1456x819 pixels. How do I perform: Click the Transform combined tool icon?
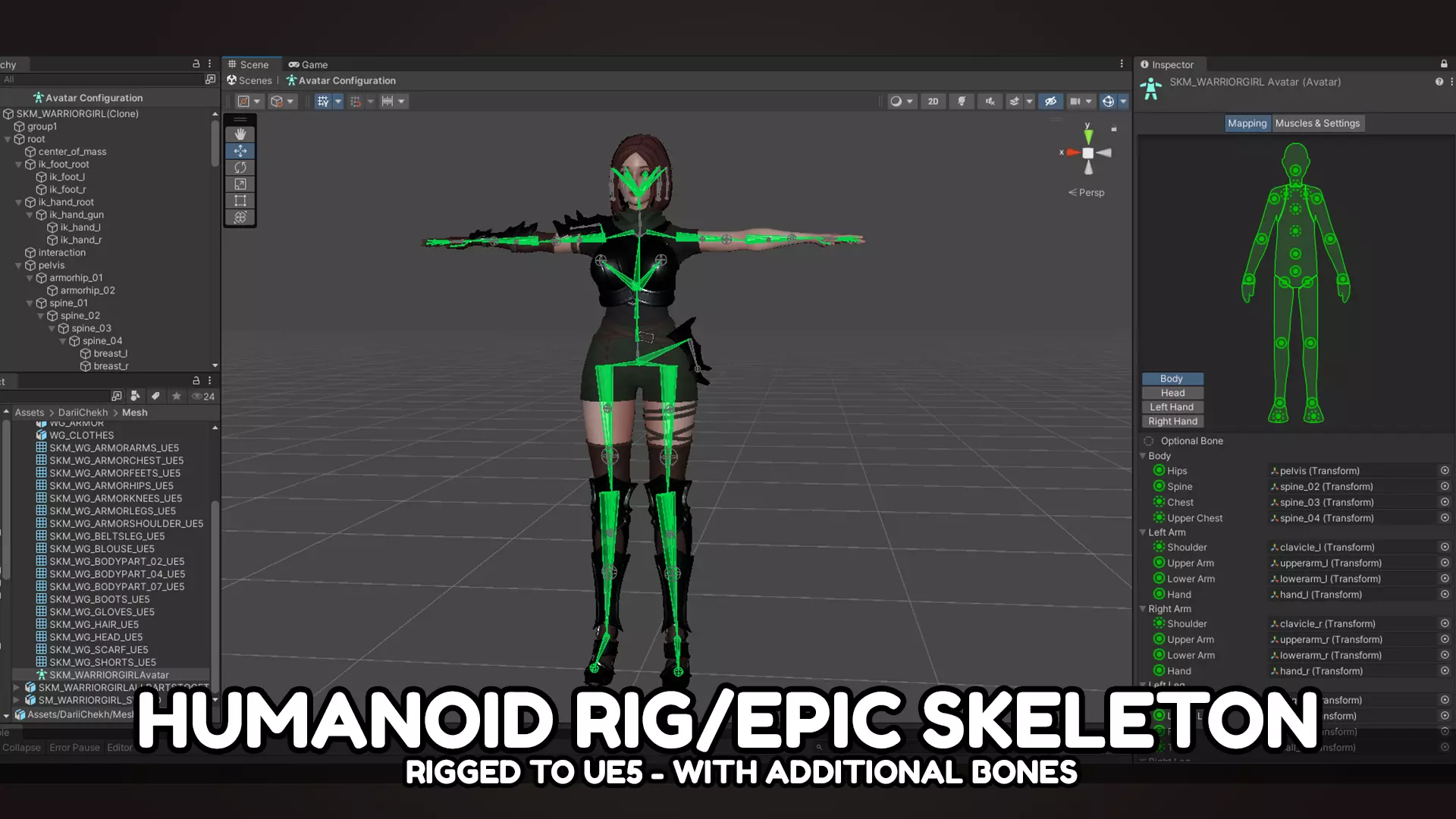point(240,218)
